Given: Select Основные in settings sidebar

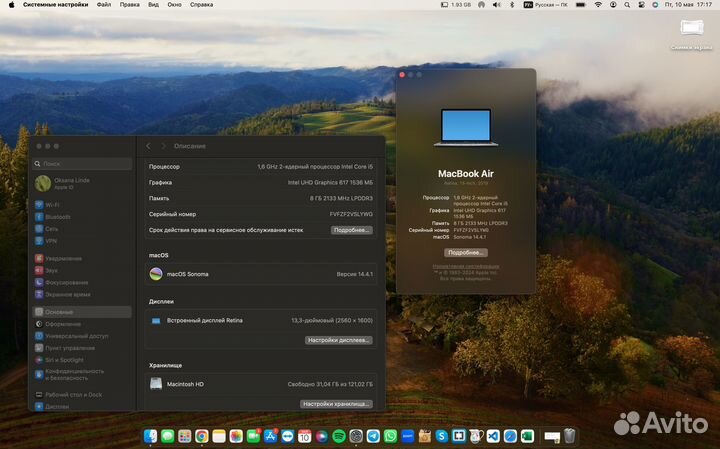Looking at the screenshot, I should tap(82, 312).
